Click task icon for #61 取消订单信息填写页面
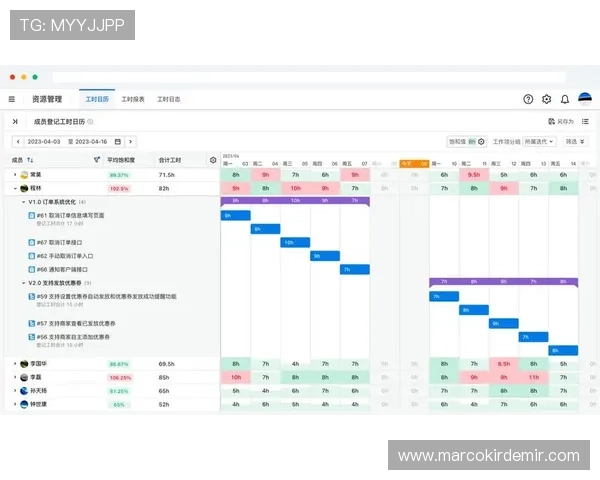600x480 pixels. tap(32, 216)
